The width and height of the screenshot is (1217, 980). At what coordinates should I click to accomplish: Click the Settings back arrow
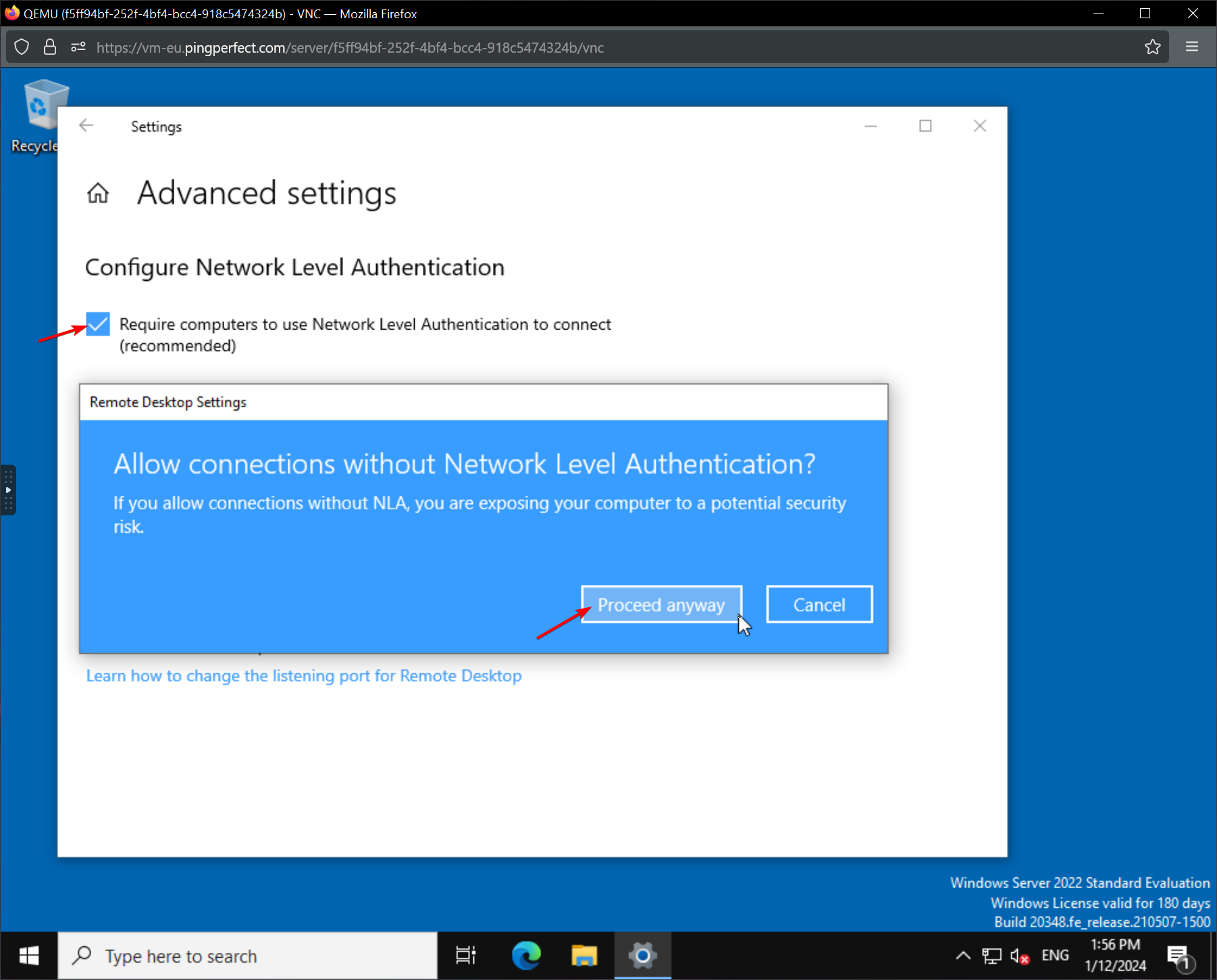(x=86, y=126)
